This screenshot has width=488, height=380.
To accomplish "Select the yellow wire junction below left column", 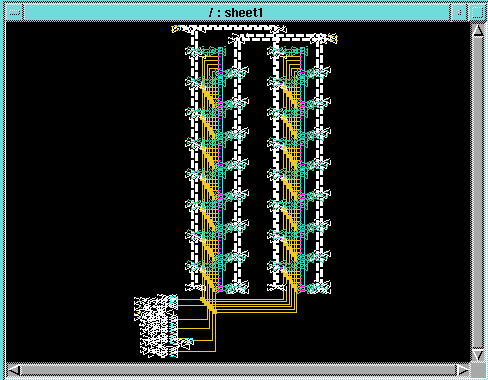I will (x=208, y=306).
